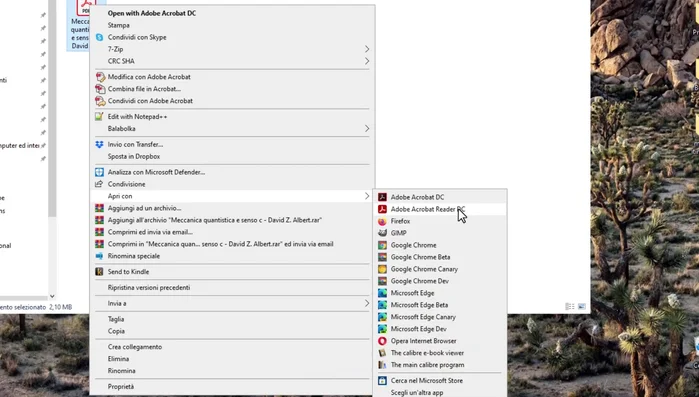
Task: Click the share icon next to Condivisione
Action: coord(99,184)
